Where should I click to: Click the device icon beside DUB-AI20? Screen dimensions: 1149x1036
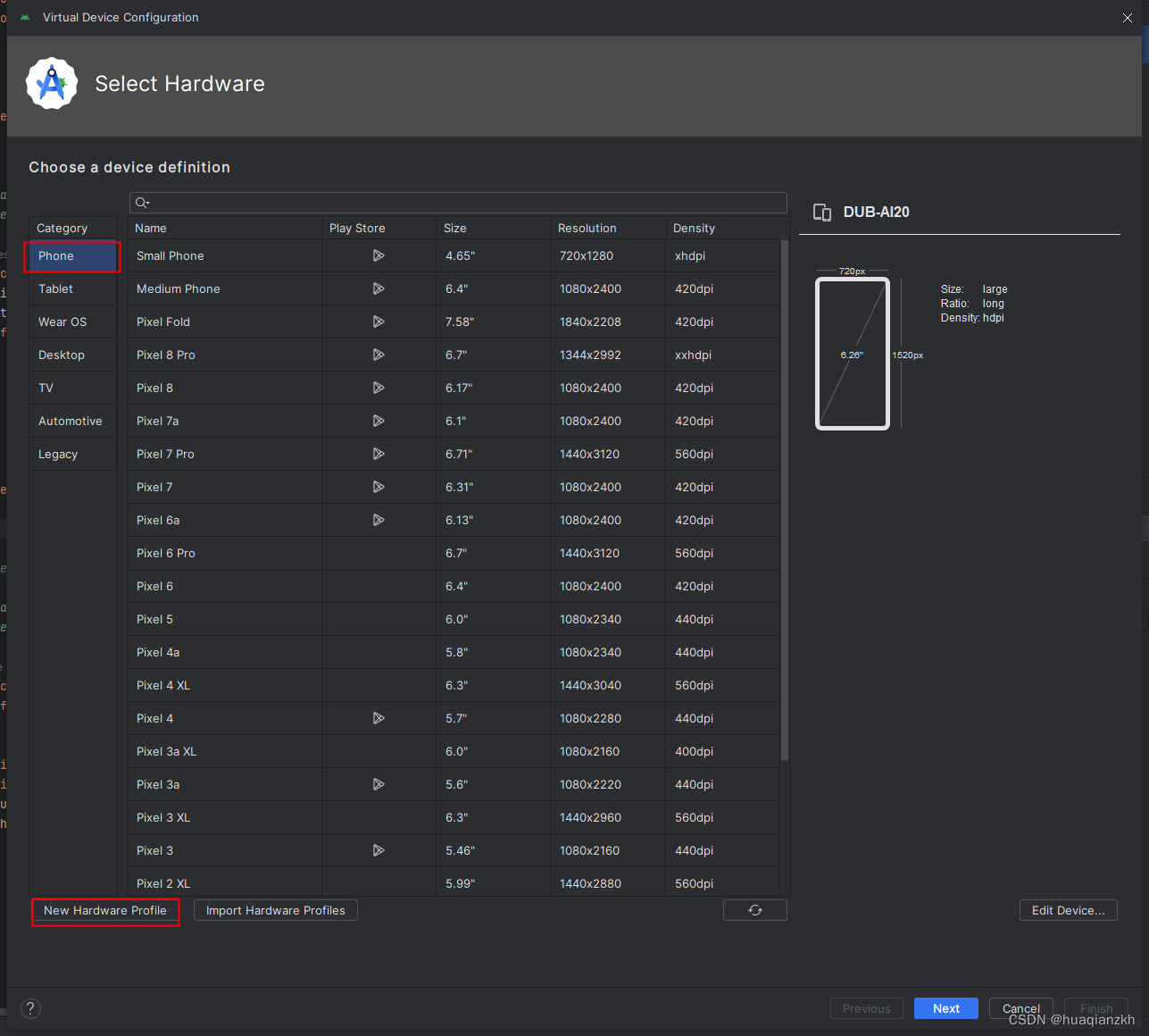pyautogui.click(x=822, y=213)
